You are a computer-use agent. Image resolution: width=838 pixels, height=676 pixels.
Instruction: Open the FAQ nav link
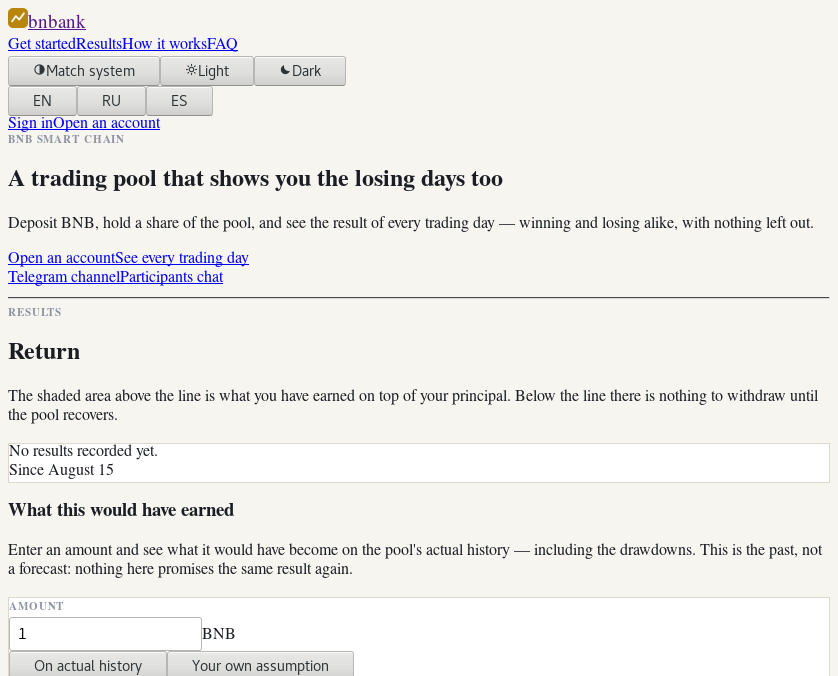tap(222, 44)
